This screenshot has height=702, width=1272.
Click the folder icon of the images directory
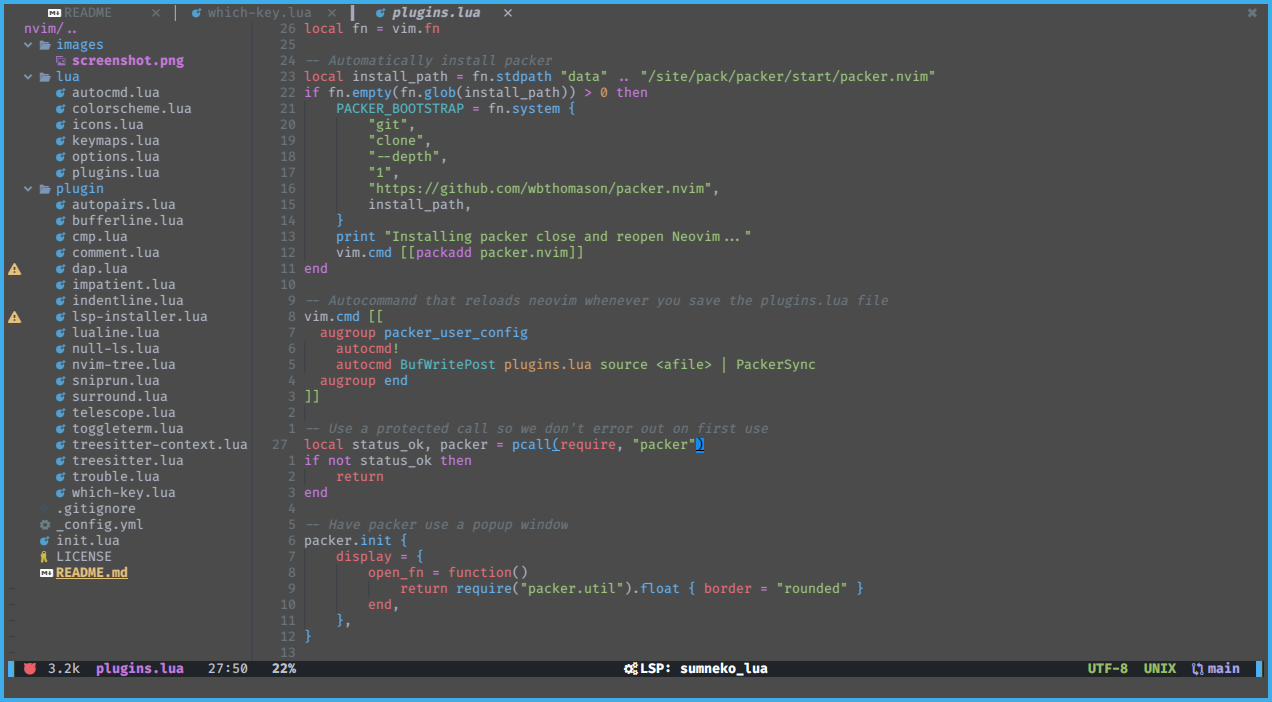point(45,45)
